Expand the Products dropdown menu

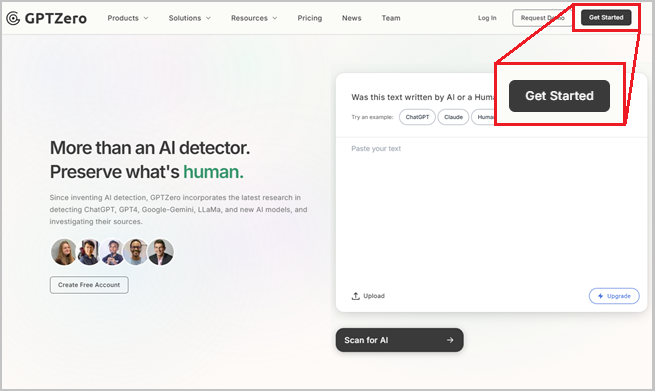pyautogui.click(x=128, y=18)
